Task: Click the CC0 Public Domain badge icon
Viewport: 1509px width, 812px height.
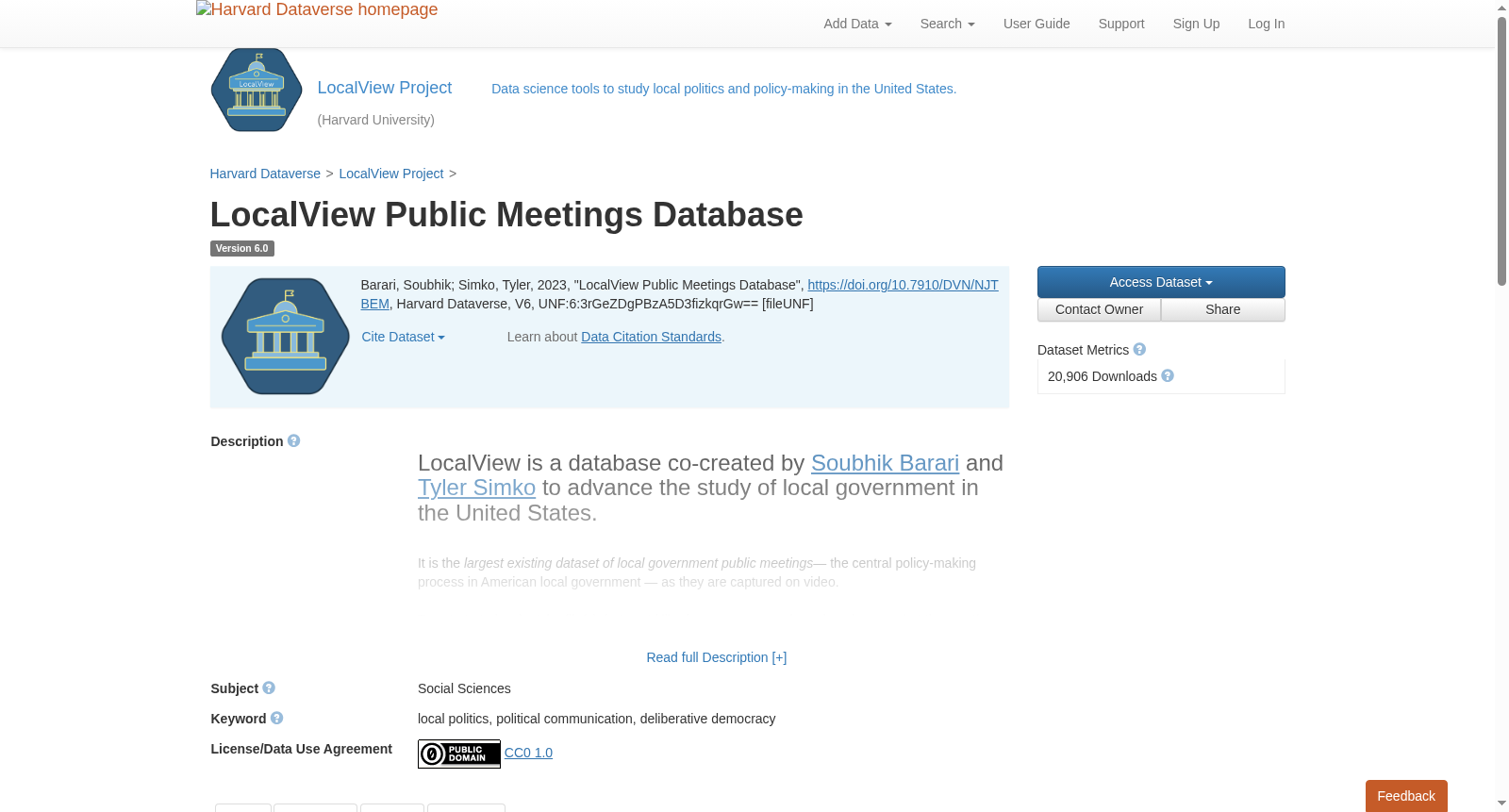Action: pyautogui.click(x=459, y=754)
